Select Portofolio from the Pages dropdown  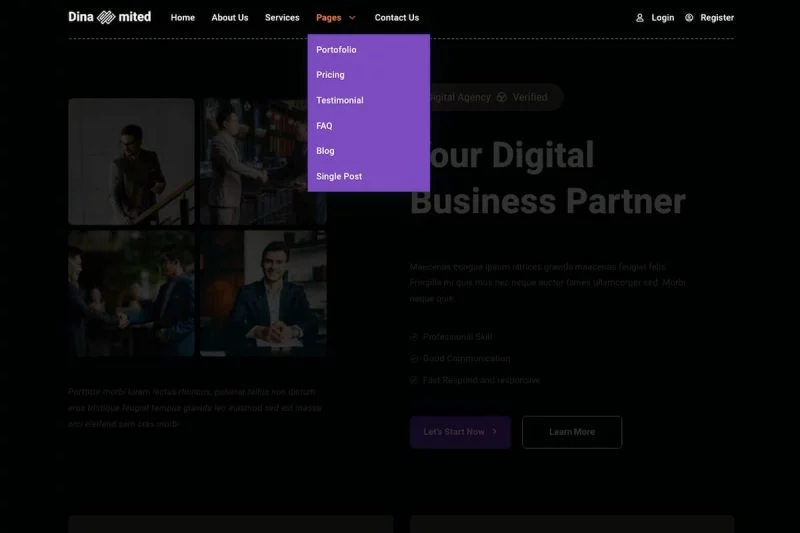[x=336, y=50]
